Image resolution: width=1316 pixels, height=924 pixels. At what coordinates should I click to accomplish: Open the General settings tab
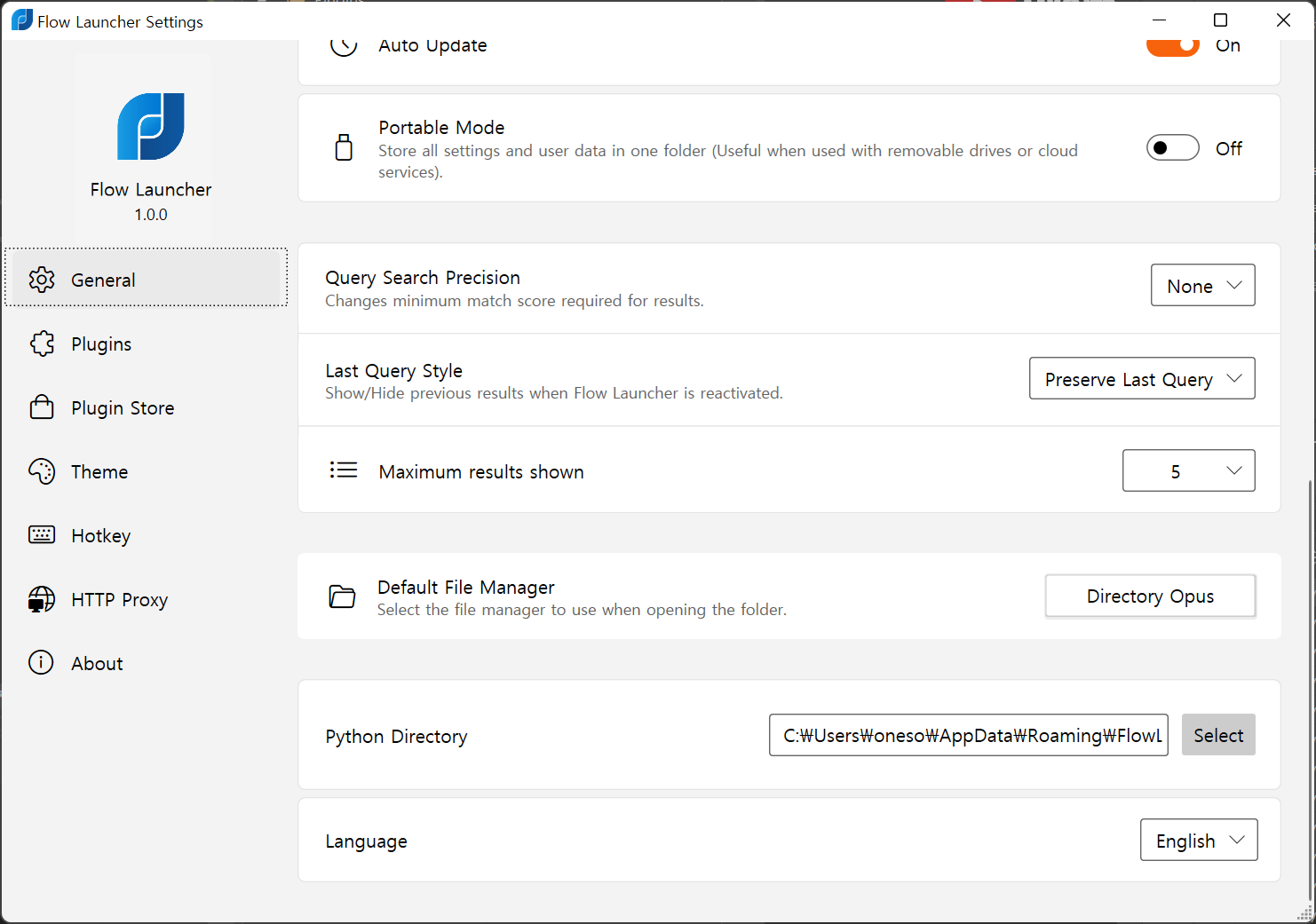click(146, 278)
